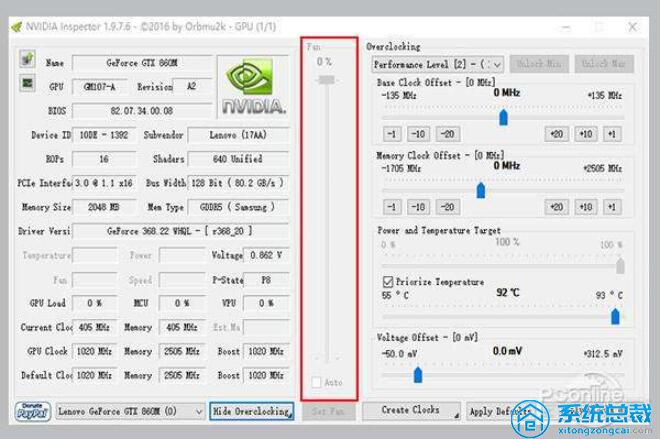Click Memory Clock Offset +1 button

point(612,207)
